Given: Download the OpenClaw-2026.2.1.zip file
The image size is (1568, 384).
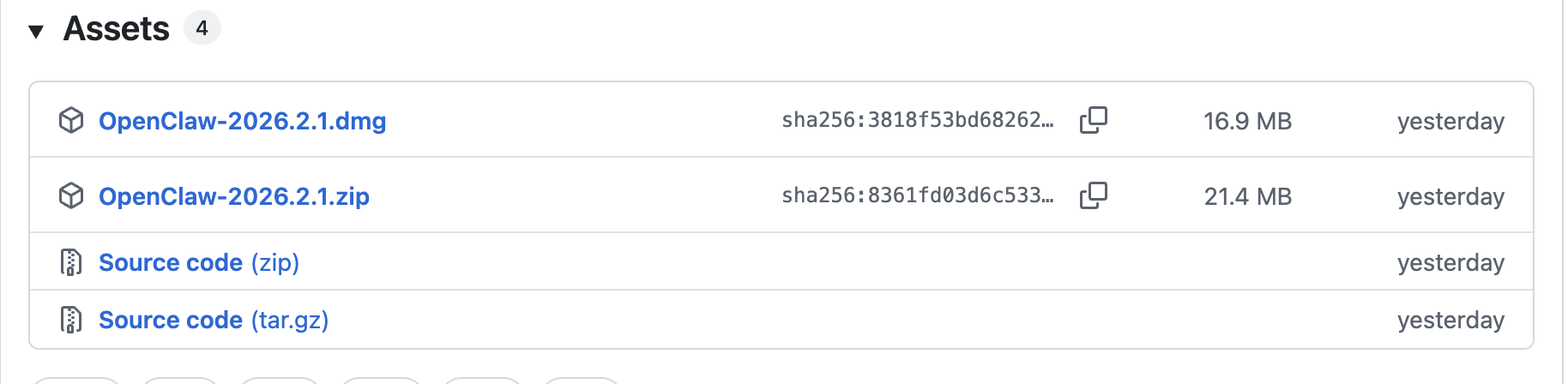Looking at the screenshot, I should [x=233, y=196].
